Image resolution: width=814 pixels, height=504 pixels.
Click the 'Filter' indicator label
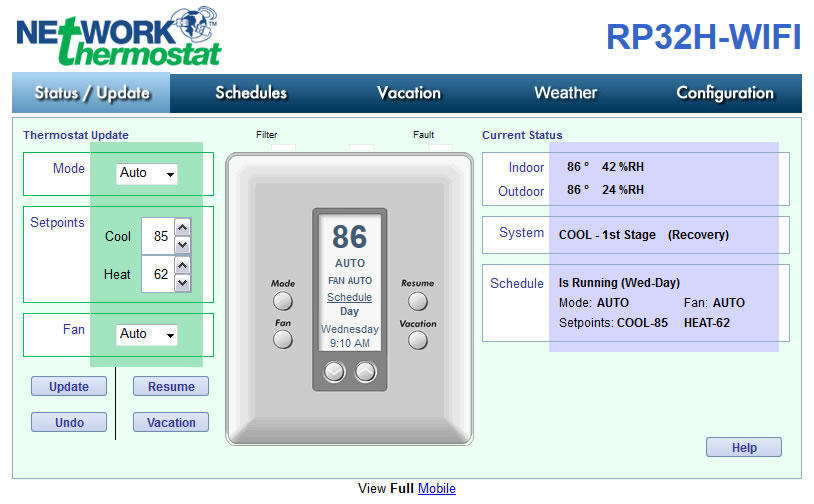pos(266,135)
